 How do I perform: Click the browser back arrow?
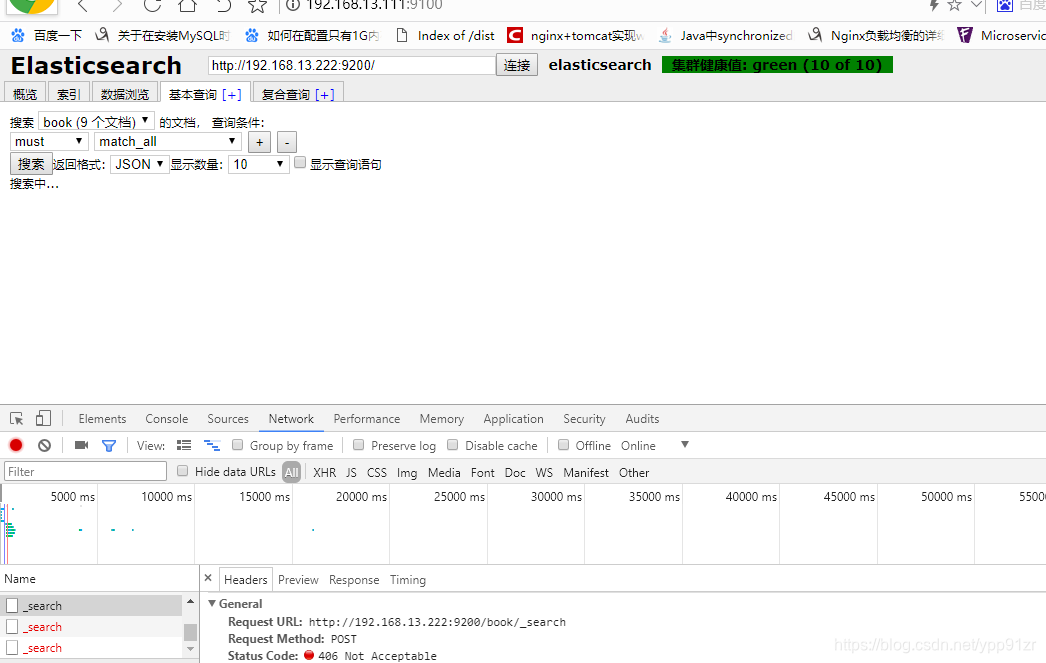tap(83, 6)
